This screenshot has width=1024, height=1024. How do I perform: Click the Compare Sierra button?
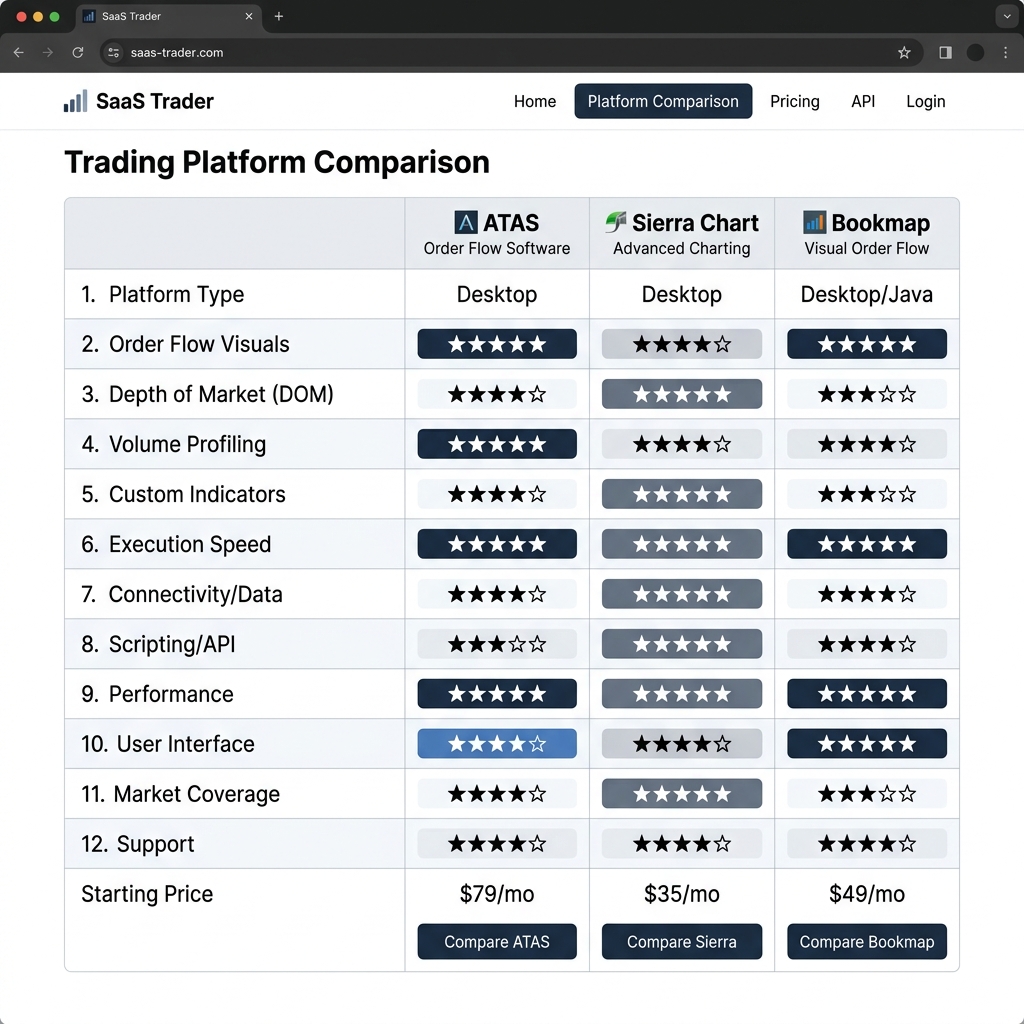click(682, 941)
